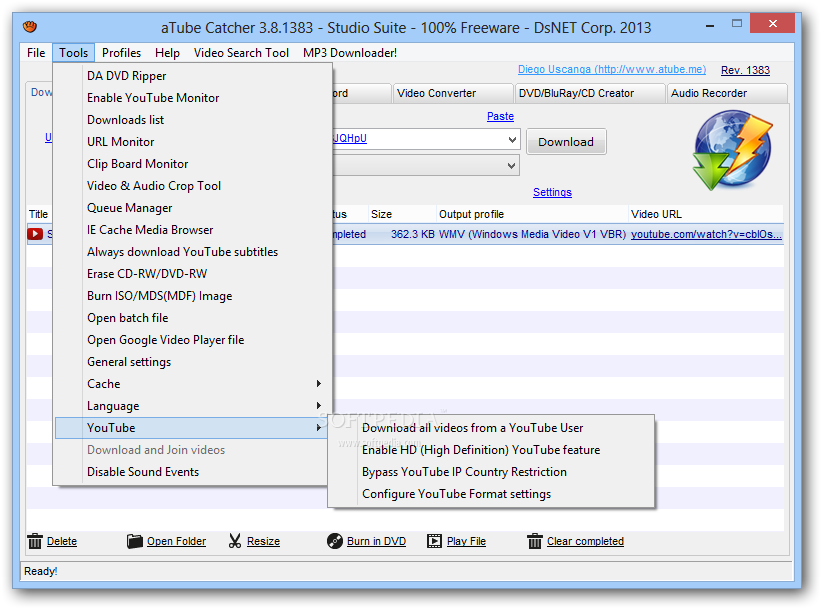Click the Paste link
The height and width of the screenshot is (609, 822).
500,116
